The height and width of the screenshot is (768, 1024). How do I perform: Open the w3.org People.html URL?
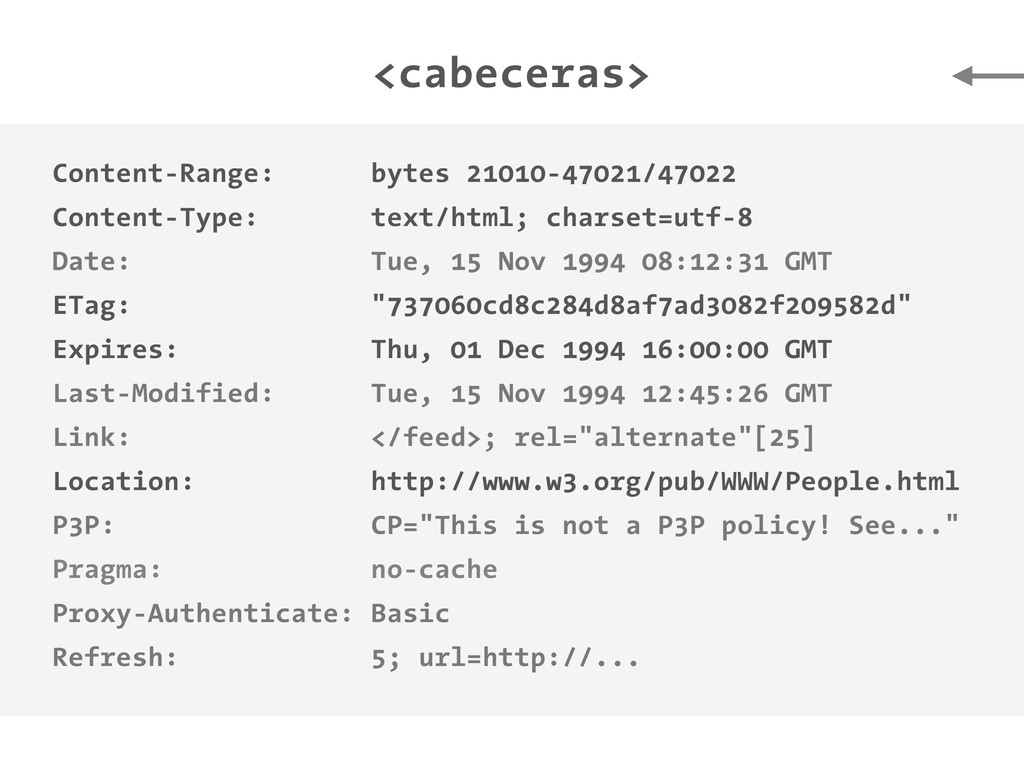[x=665, y=482]
